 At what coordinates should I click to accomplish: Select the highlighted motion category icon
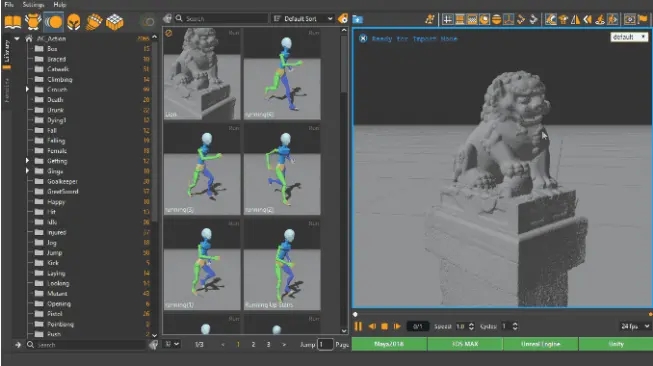tap(53, 22)
